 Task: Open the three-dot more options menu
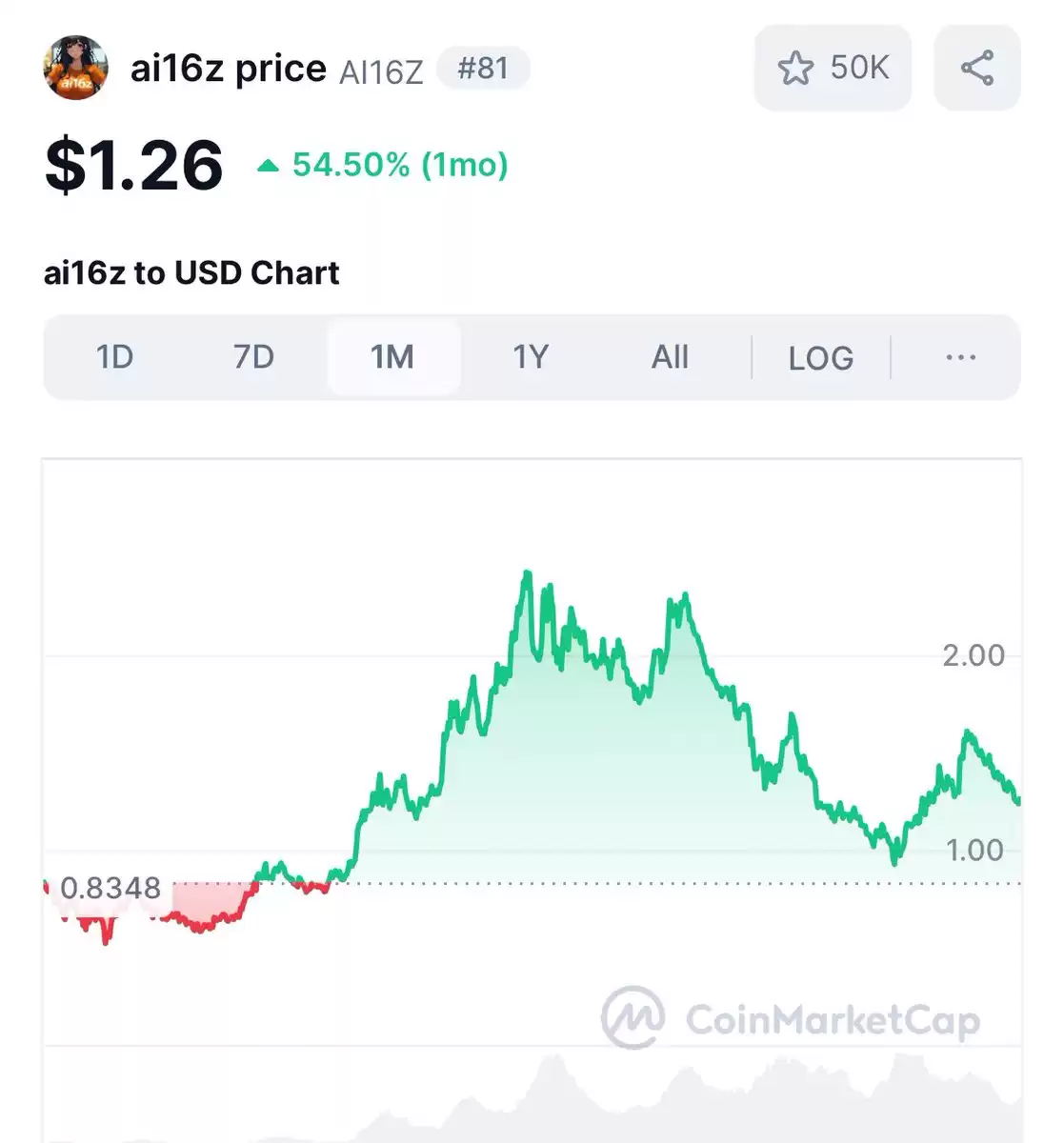960,357
